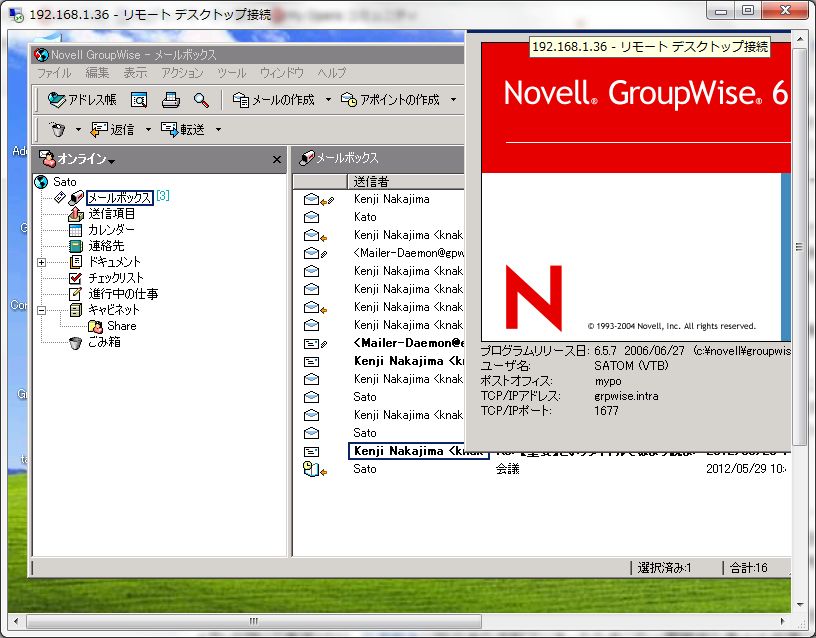The width and height of the screenshot is (816, 638).
Task: Select the Share shared folder
Action: point(122,326)
